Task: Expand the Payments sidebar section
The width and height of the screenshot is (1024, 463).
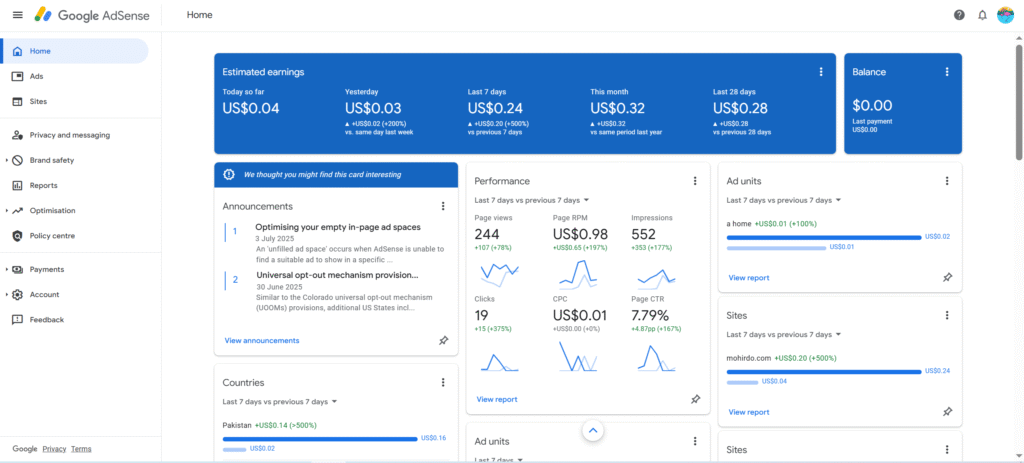Action: tap(7, 270)
